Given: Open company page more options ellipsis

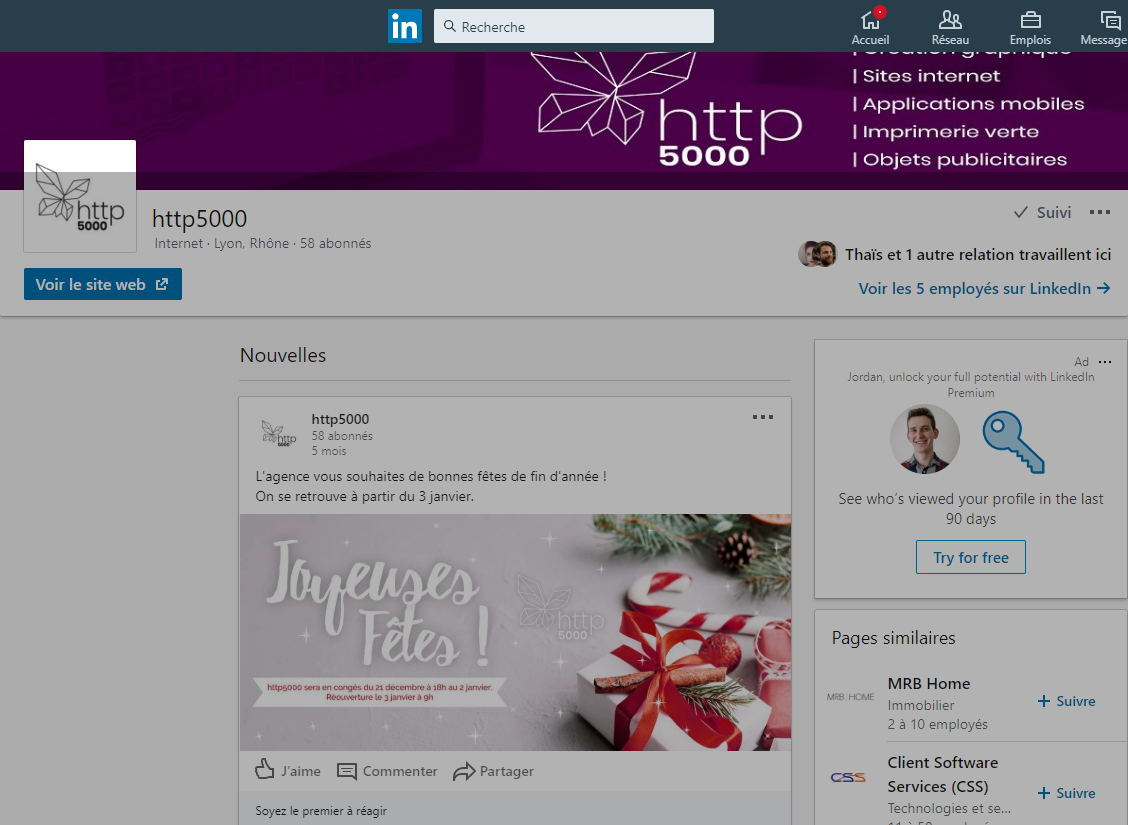Looking at the screenshot, I should tap(1099, 212).
